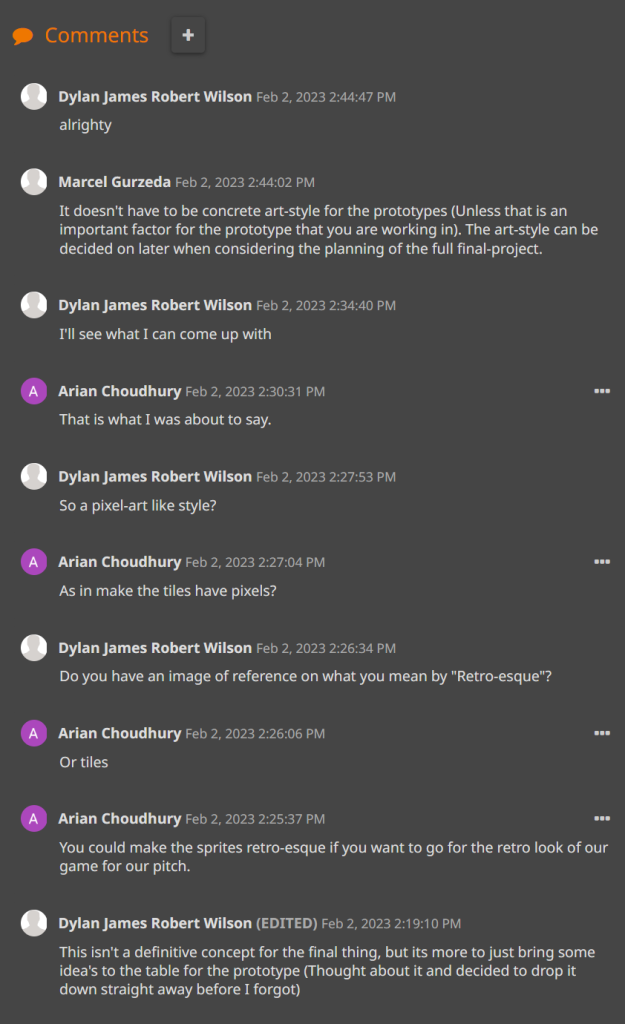The width and height of the screenshot is (625, 1024).
Task: Click the orange Comments speech bubble icon
Action: pos(22,37)
